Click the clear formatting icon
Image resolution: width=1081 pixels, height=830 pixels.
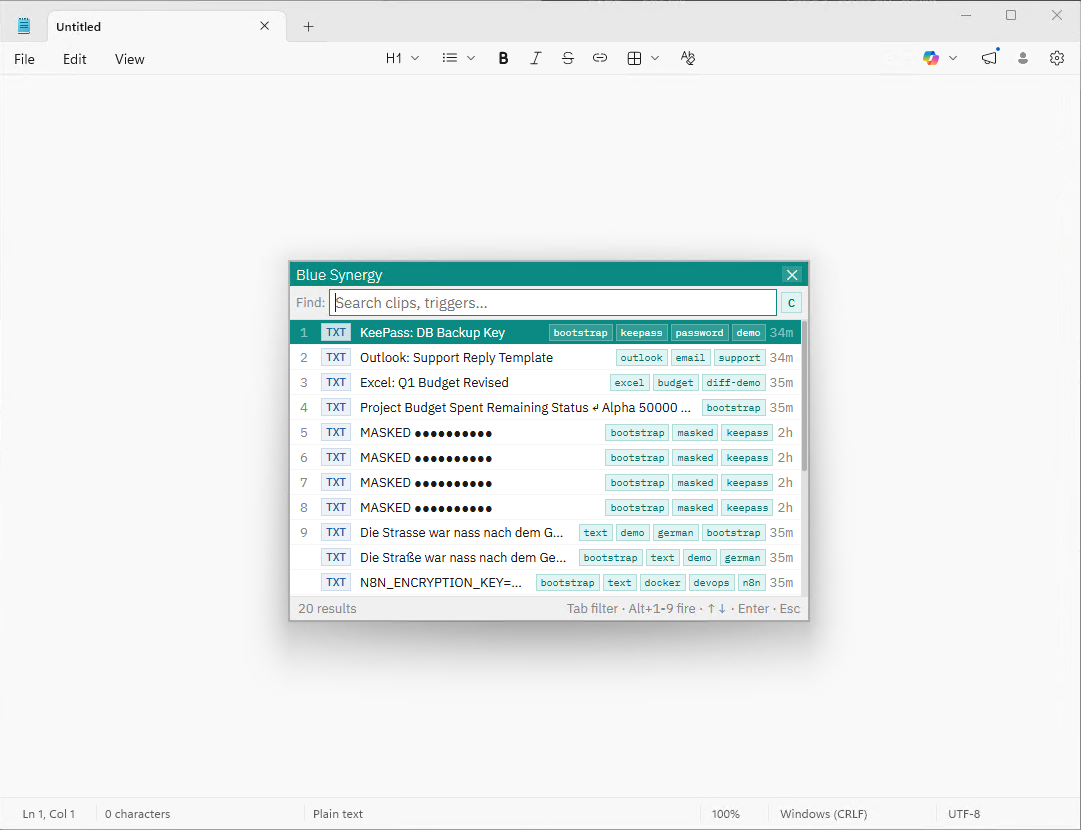click(687, 59)
